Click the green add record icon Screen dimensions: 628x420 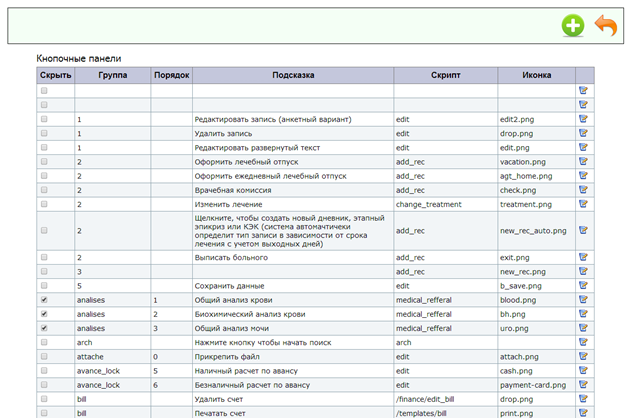pyautogui.click(x=572, y=25)
